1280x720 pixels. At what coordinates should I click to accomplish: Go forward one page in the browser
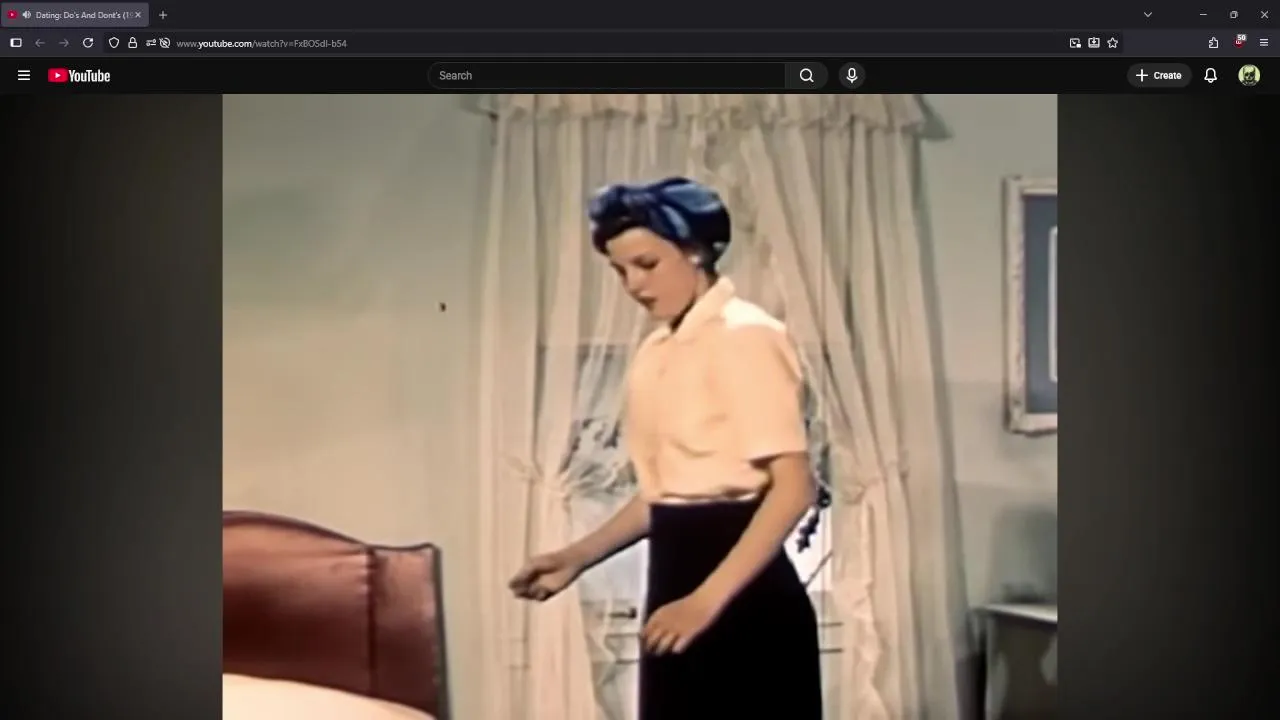(64, 43)
